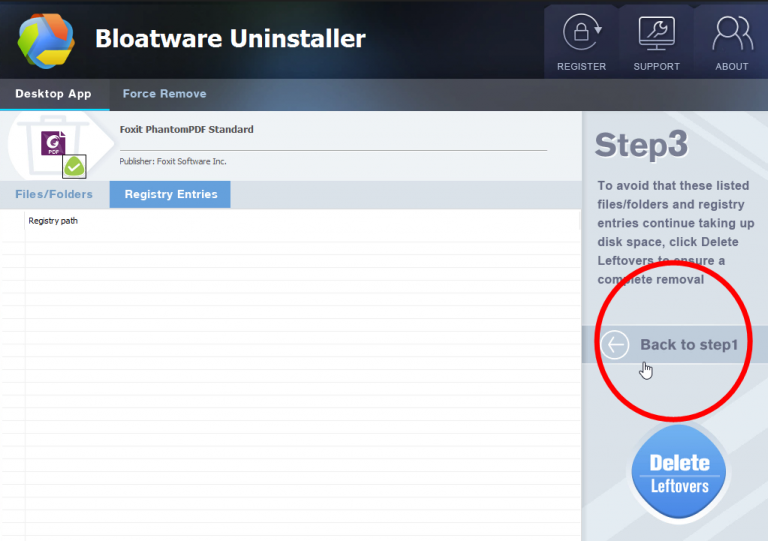Screen dimensions: 768x541
Task: Click the circled back arrow icon
Action: click(615, 345)
